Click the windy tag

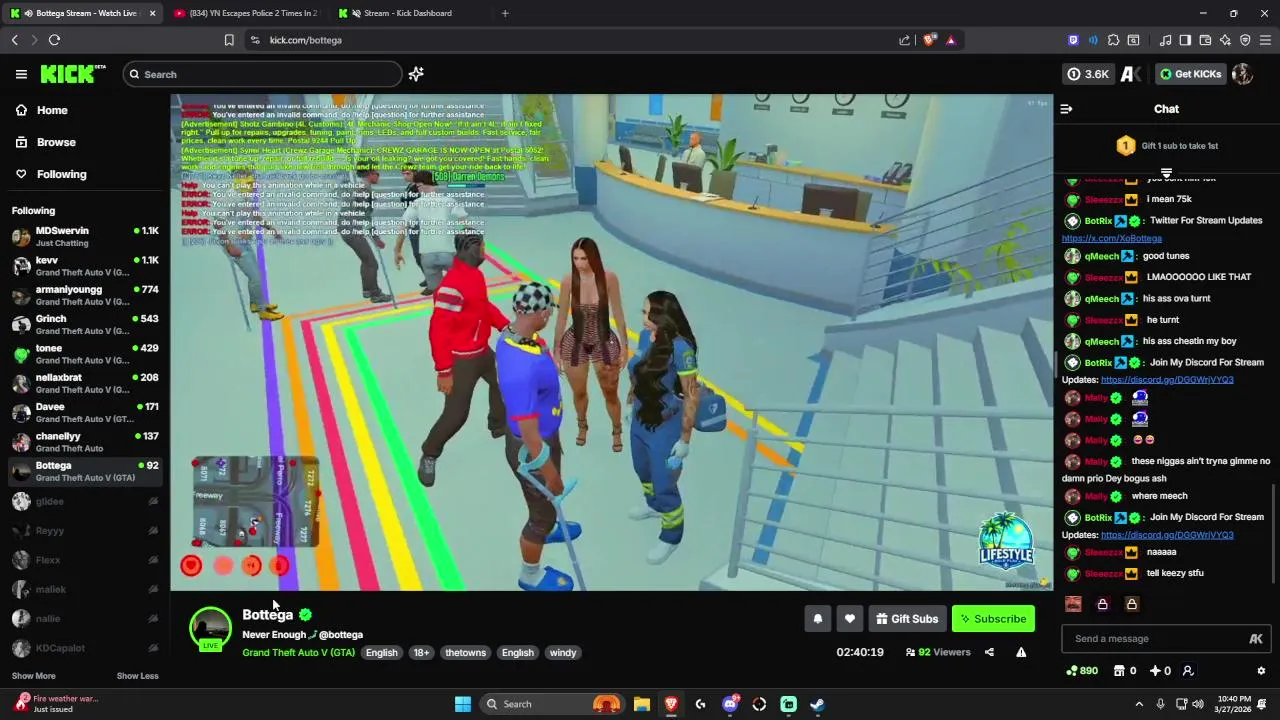563,653
